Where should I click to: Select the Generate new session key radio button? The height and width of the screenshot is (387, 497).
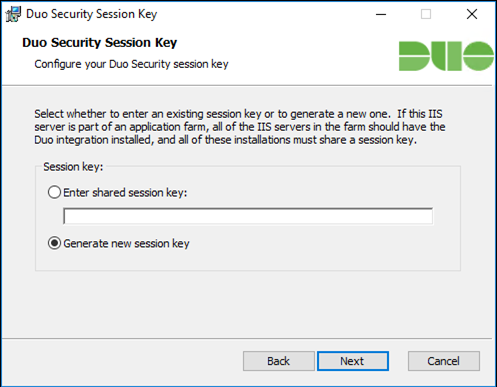coord(54,243)
